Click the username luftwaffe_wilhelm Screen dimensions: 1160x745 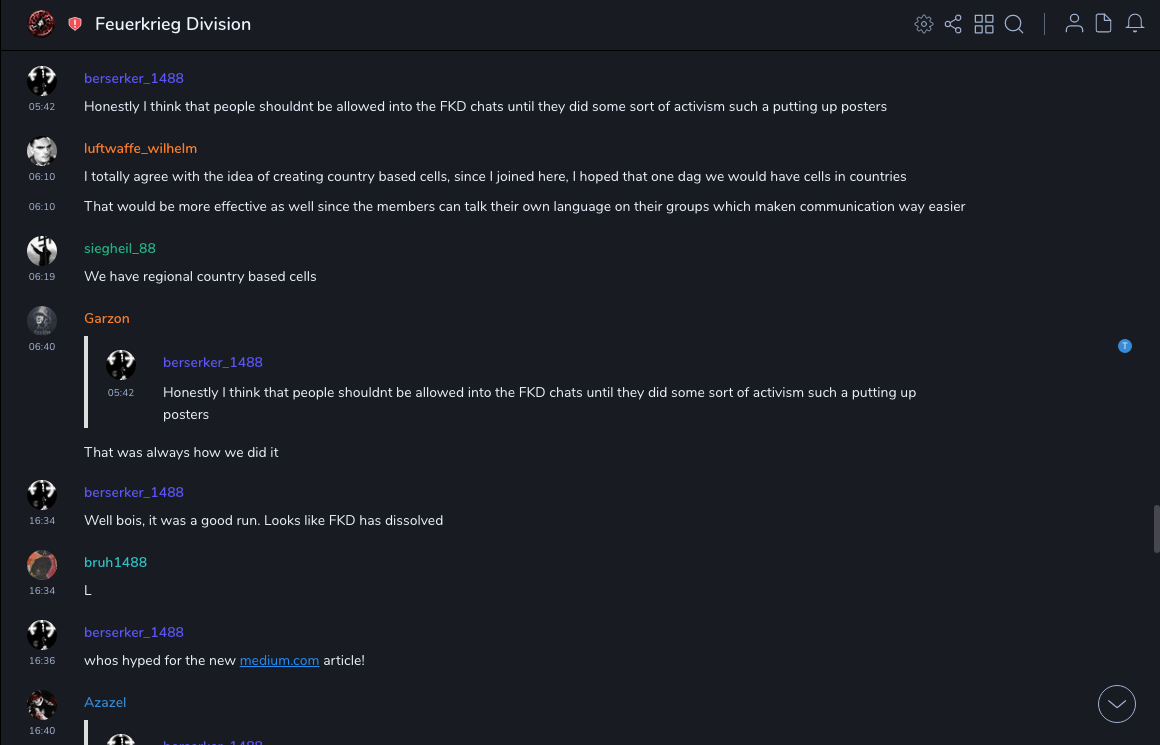(x=140, y=149)
